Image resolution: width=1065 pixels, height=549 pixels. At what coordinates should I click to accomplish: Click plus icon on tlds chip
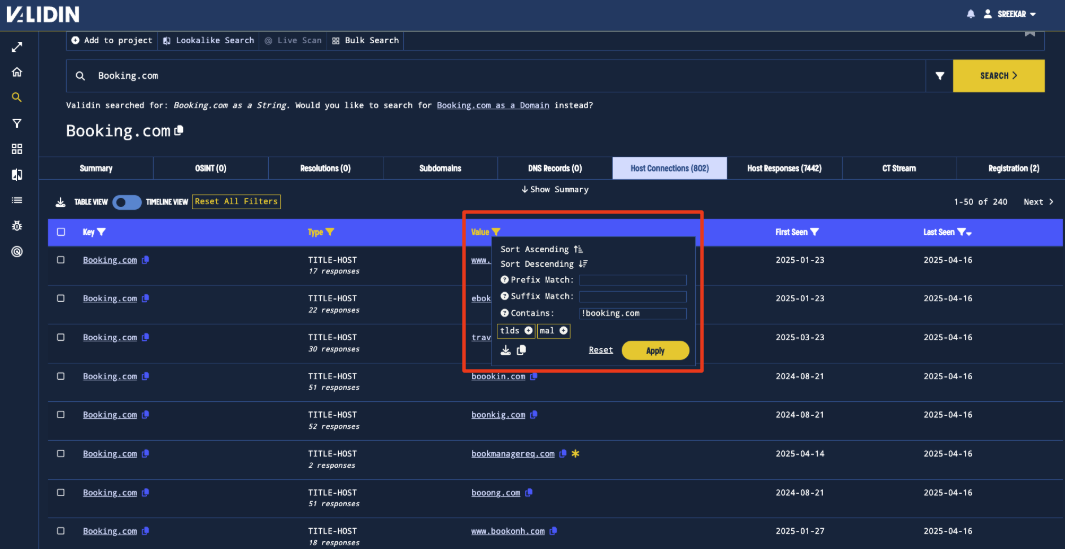pos(528,330)
